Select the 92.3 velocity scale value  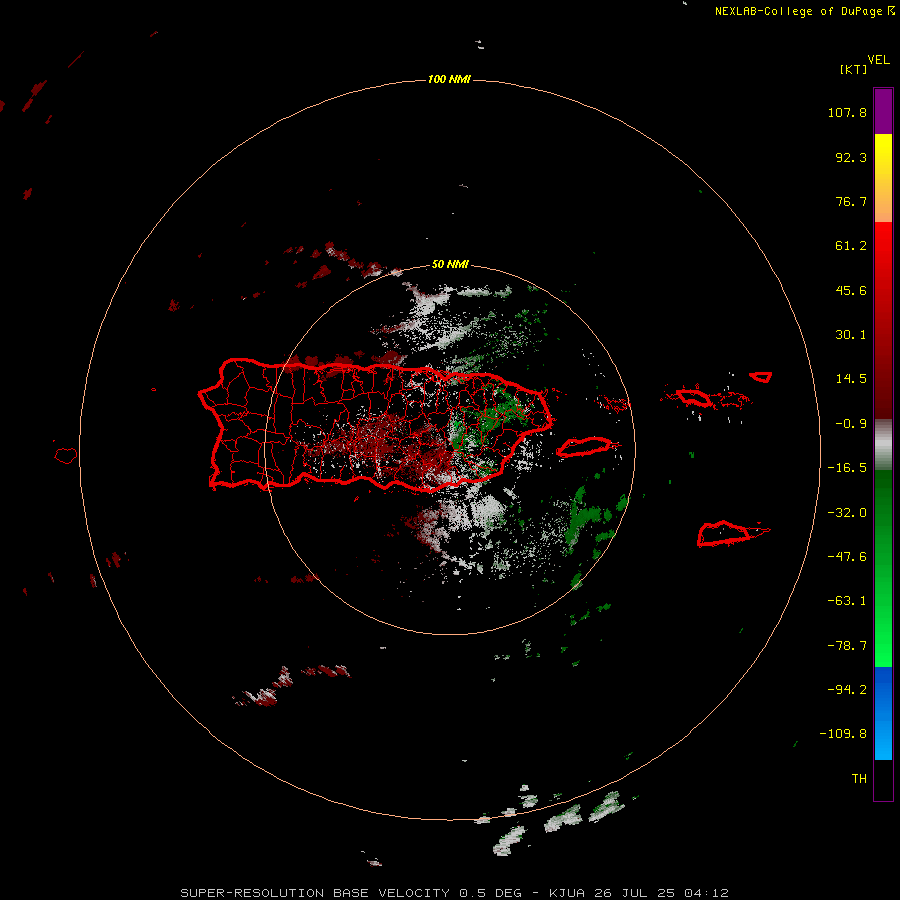[x=851, y=157]
